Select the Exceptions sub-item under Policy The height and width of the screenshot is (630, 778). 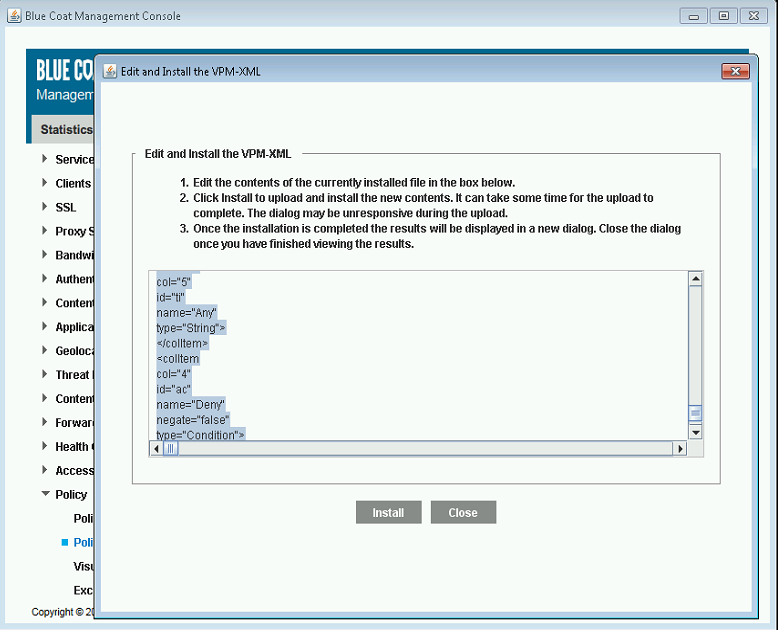pos(83,590)
